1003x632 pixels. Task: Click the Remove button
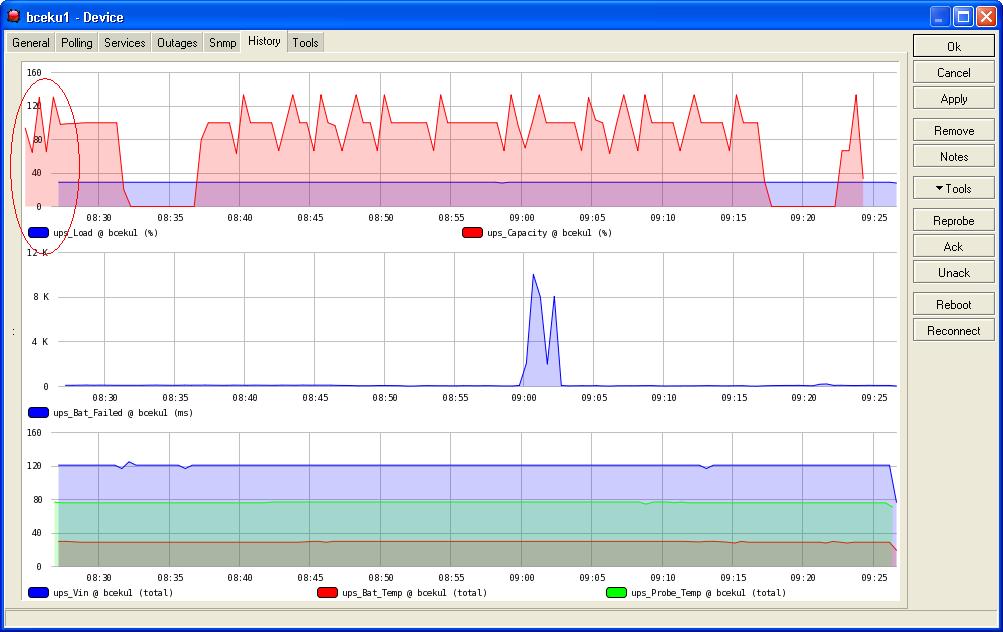954,130
